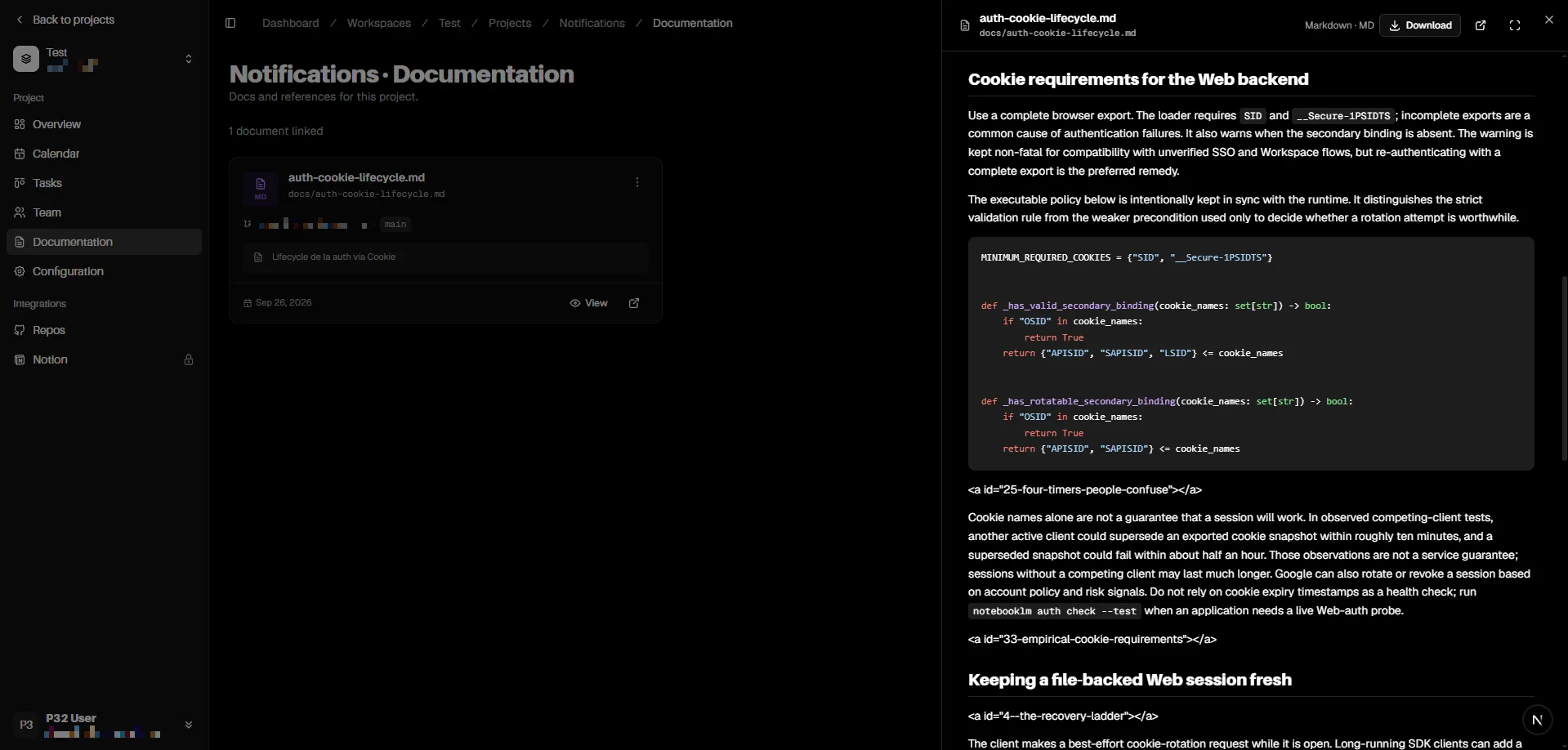
Task: Go back to projects
Action: coord(65,20)
